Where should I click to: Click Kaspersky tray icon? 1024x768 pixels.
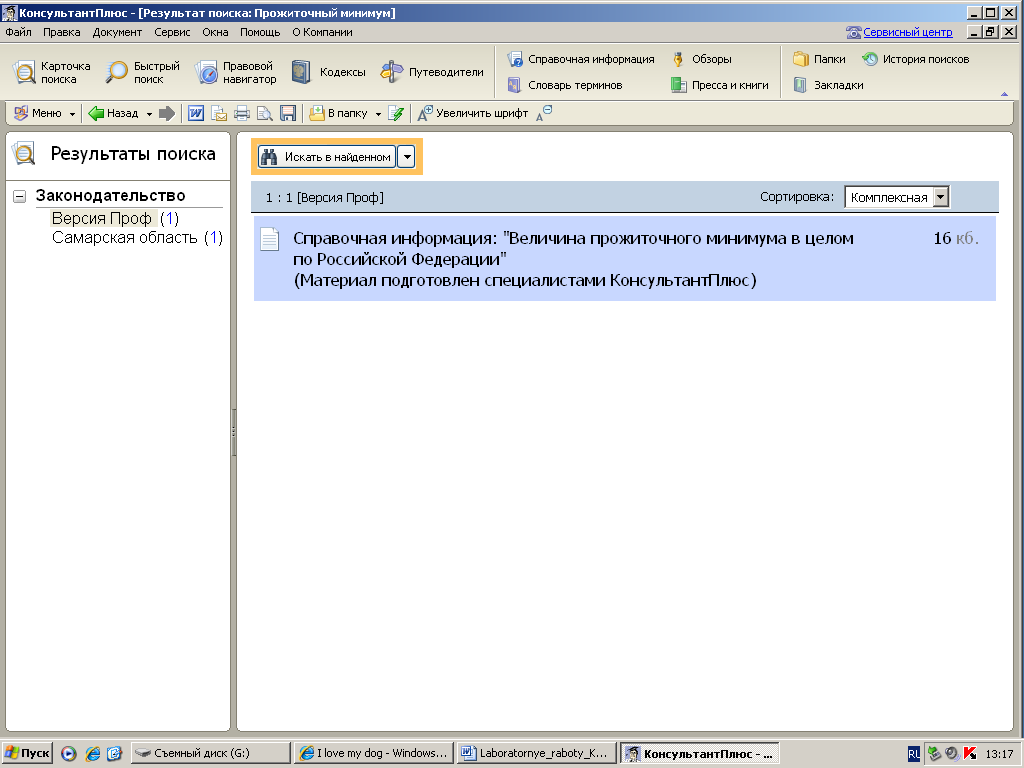coord(970,754)
